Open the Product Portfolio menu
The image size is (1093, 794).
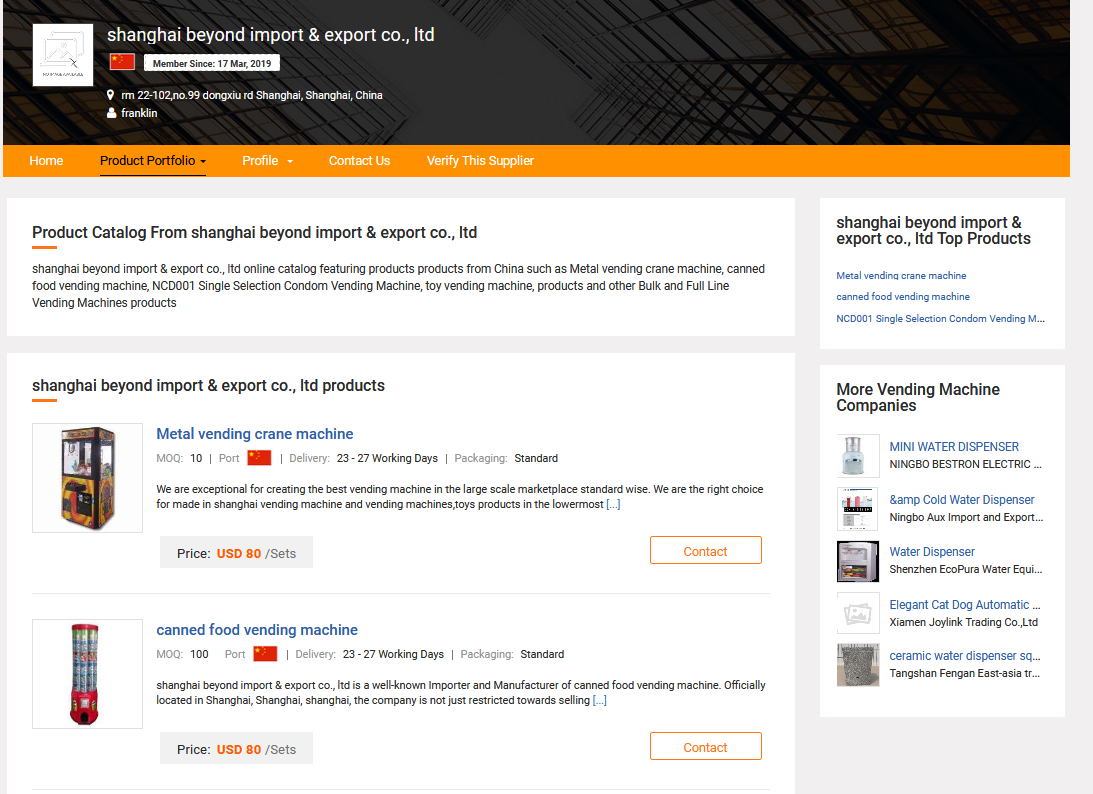click(x=153, y=160)
